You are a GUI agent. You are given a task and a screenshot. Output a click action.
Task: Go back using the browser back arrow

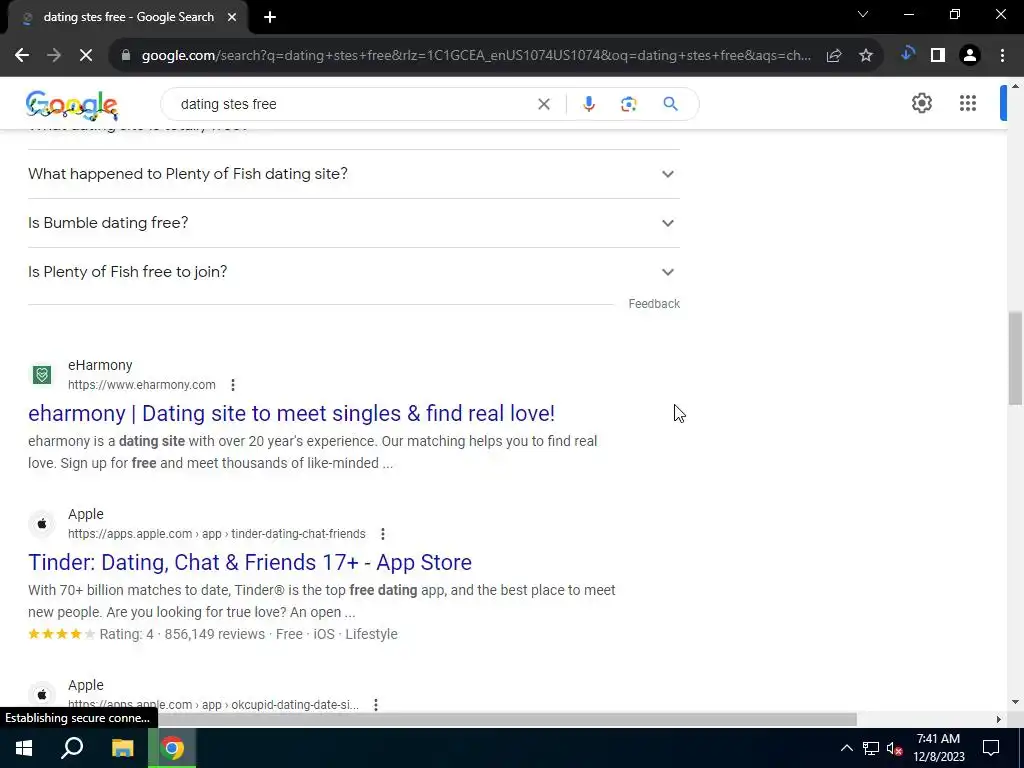[x=22, y=56]
